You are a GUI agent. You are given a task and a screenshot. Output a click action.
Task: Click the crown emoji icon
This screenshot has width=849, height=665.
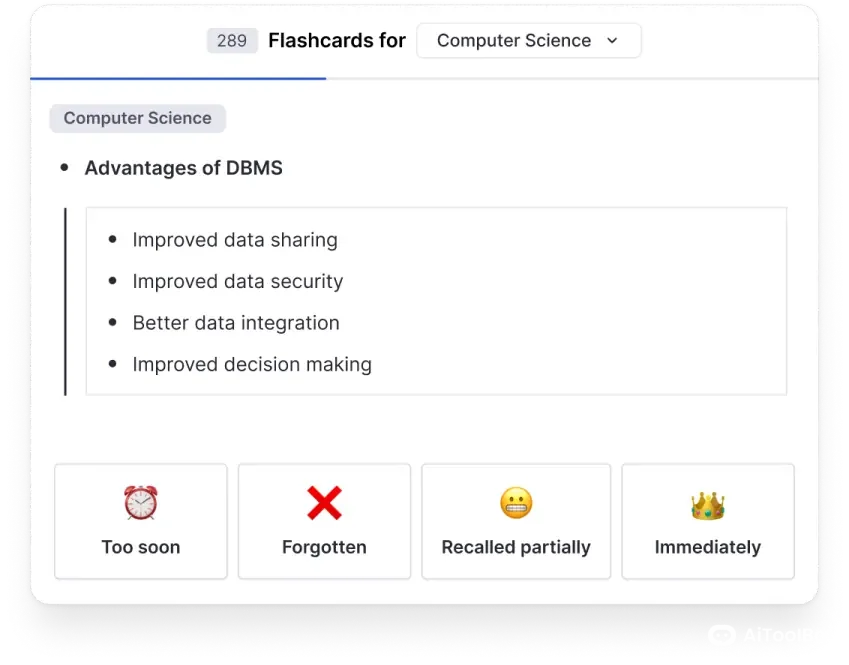(x=707, y=505)
